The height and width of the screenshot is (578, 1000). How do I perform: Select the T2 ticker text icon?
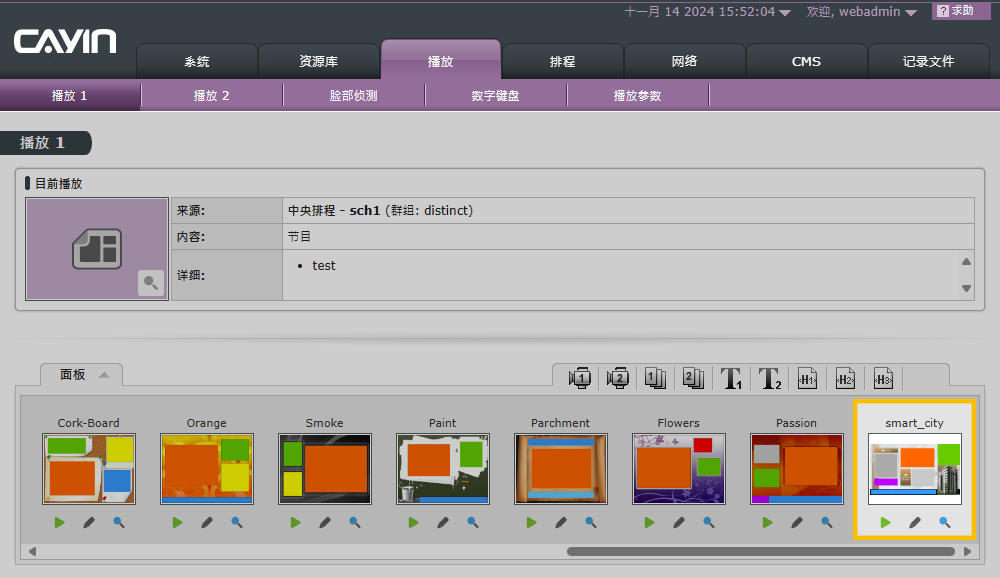(x=770, y=378)
